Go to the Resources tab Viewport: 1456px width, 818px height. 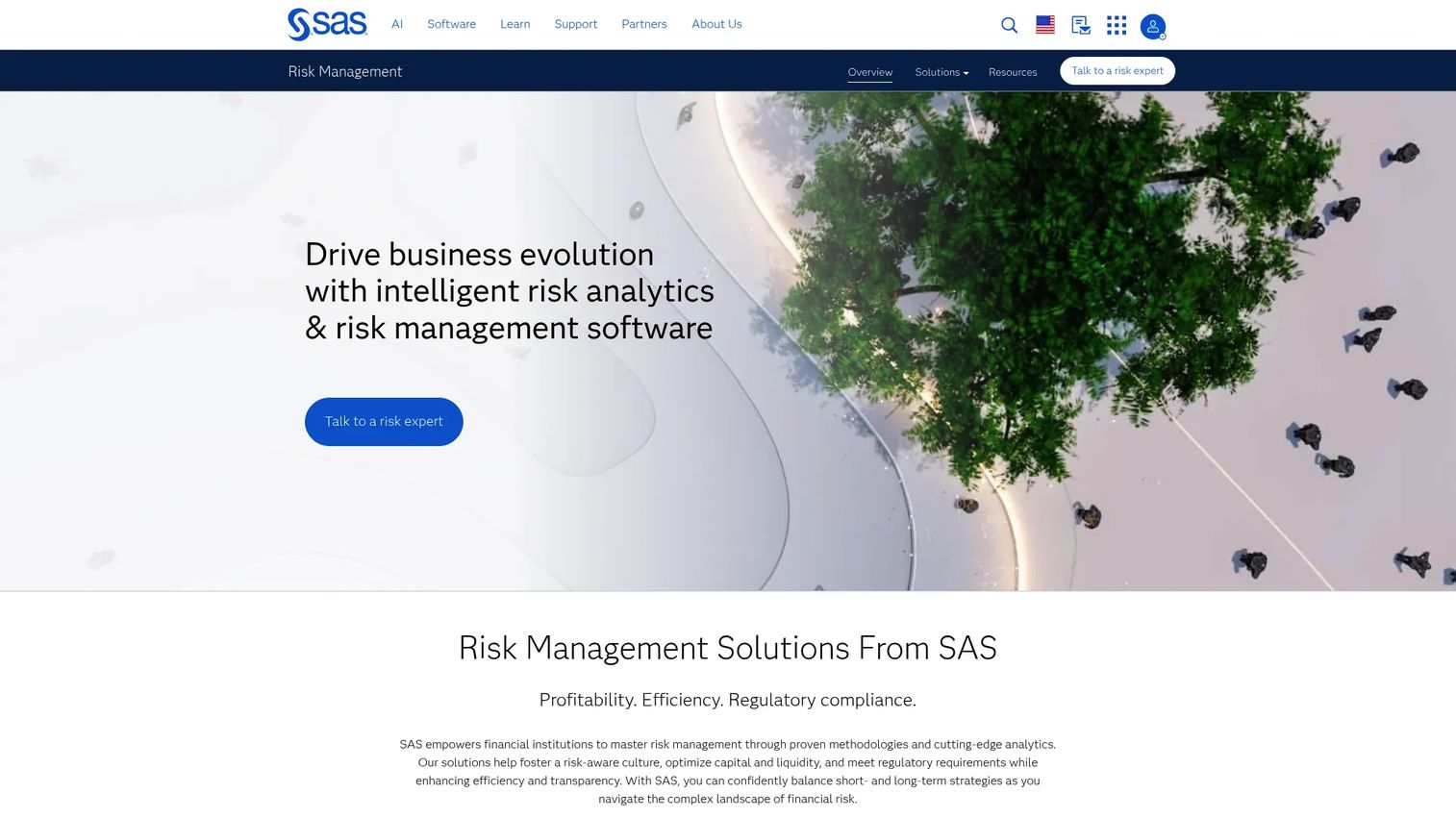click(x=1013, y=72)
